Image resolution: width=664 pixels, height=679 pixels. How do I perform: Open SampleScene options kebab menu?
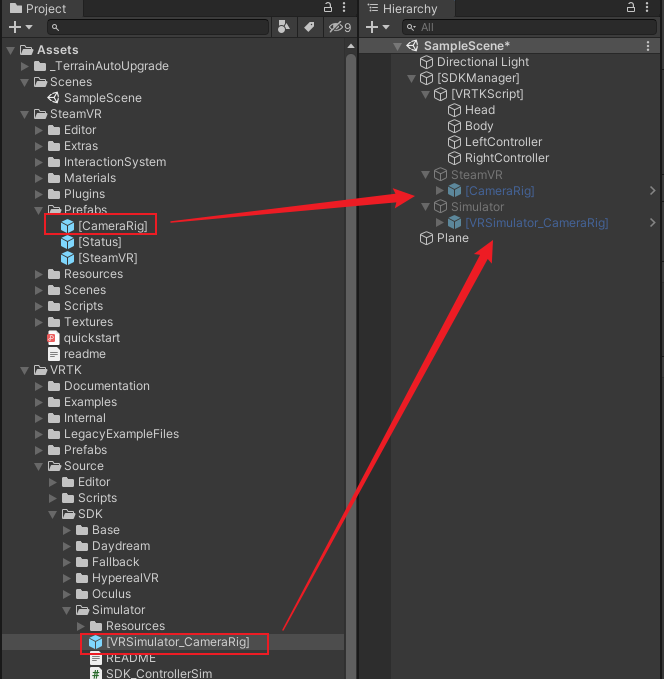[648, 46]
